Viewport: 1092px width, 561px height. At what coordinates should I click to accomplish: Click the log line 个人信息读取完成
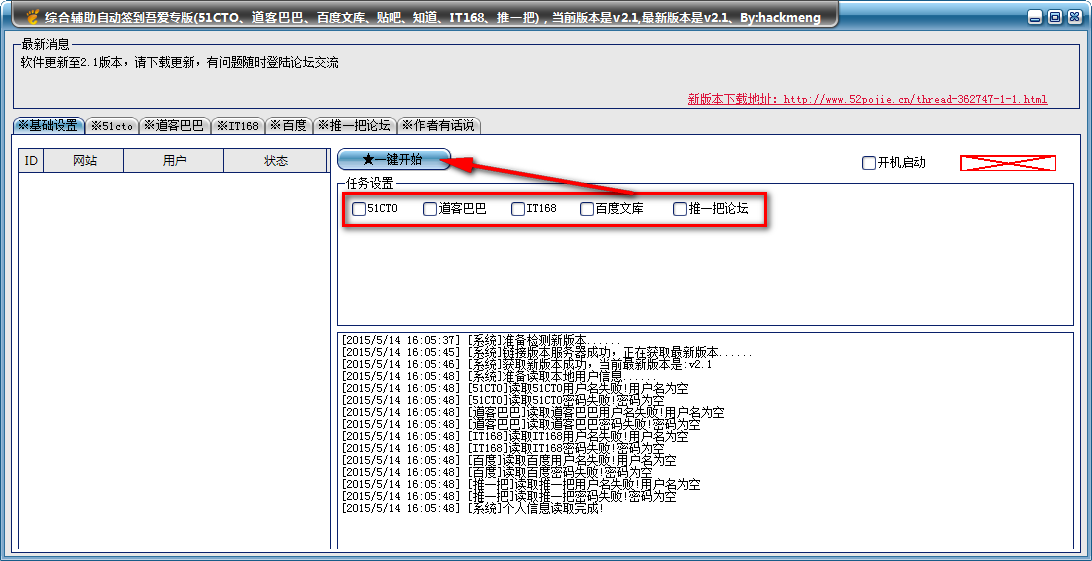coord(474,507)
